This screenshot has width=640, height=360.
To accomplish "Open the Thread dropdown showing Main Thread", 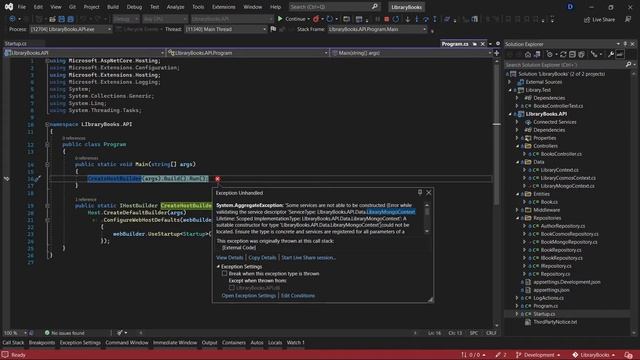I will point(226,29).
